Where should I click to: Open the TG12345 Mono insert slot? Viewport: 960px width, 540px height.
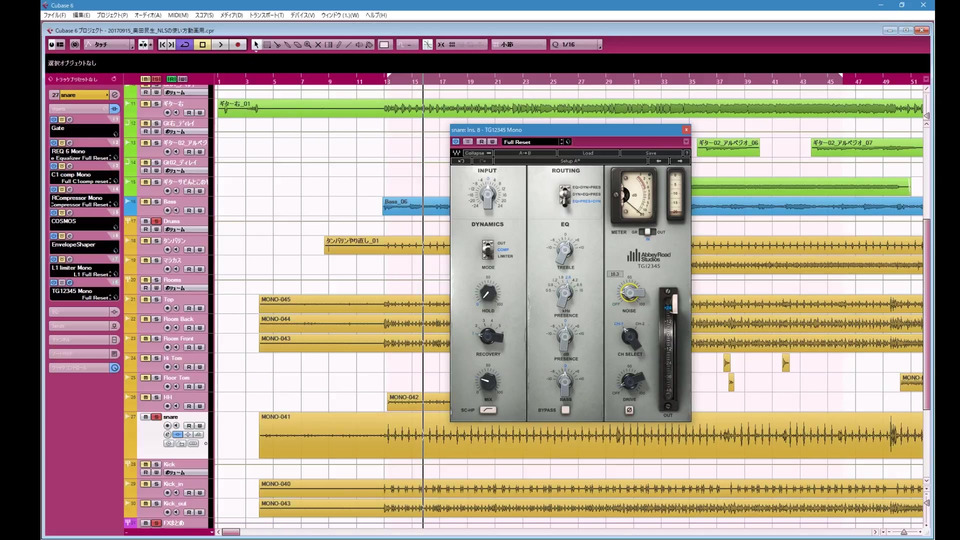tap(84, 294)
